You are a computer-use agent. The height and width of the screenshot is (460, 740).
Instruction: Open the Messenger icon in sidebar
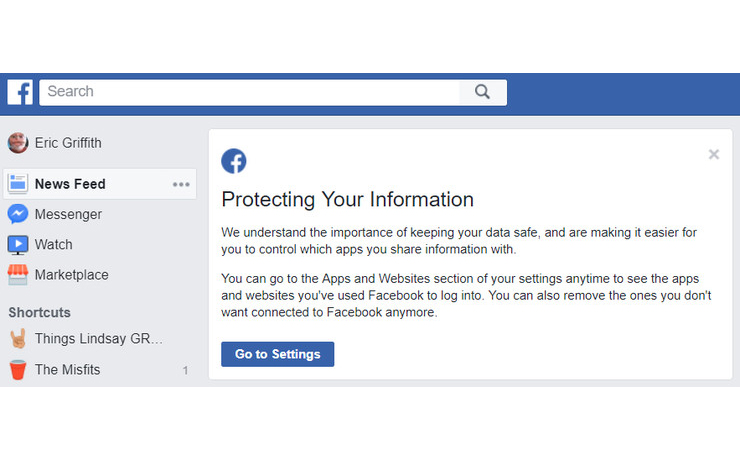coord(18,214)
